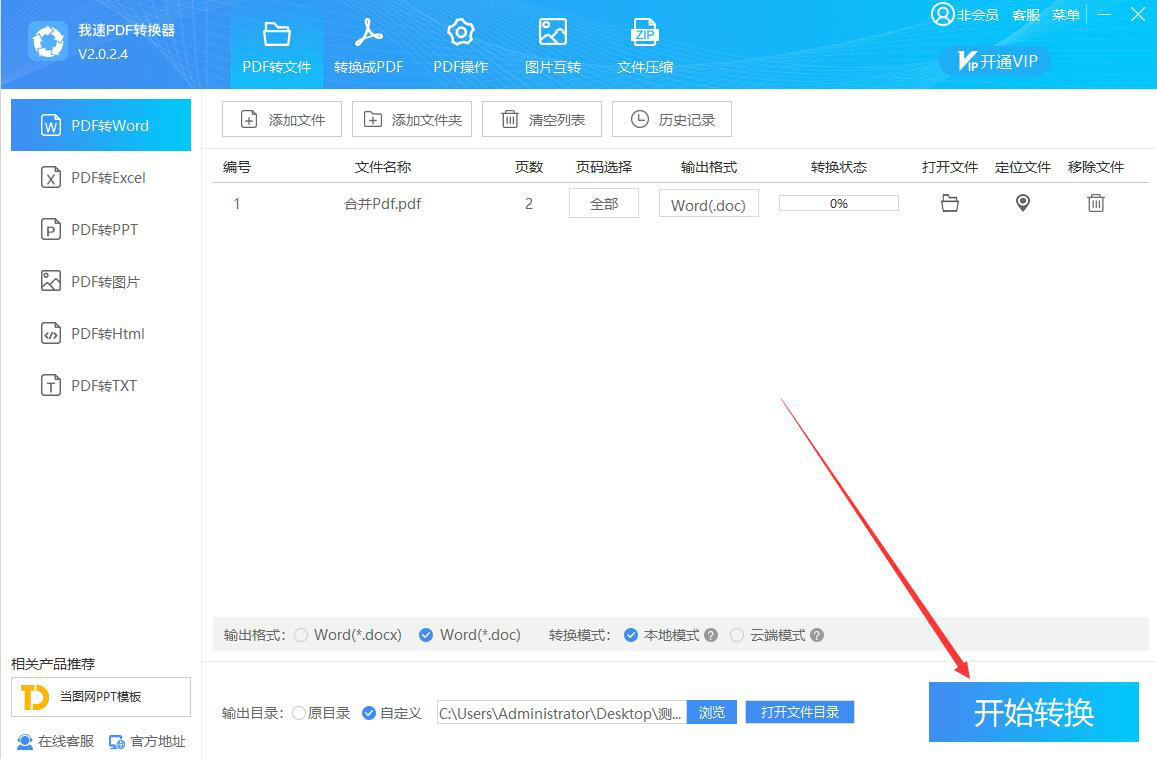
Task: Choose 云端模式 conversion mode
Action: pyautogui.click(x=737, y=635)
